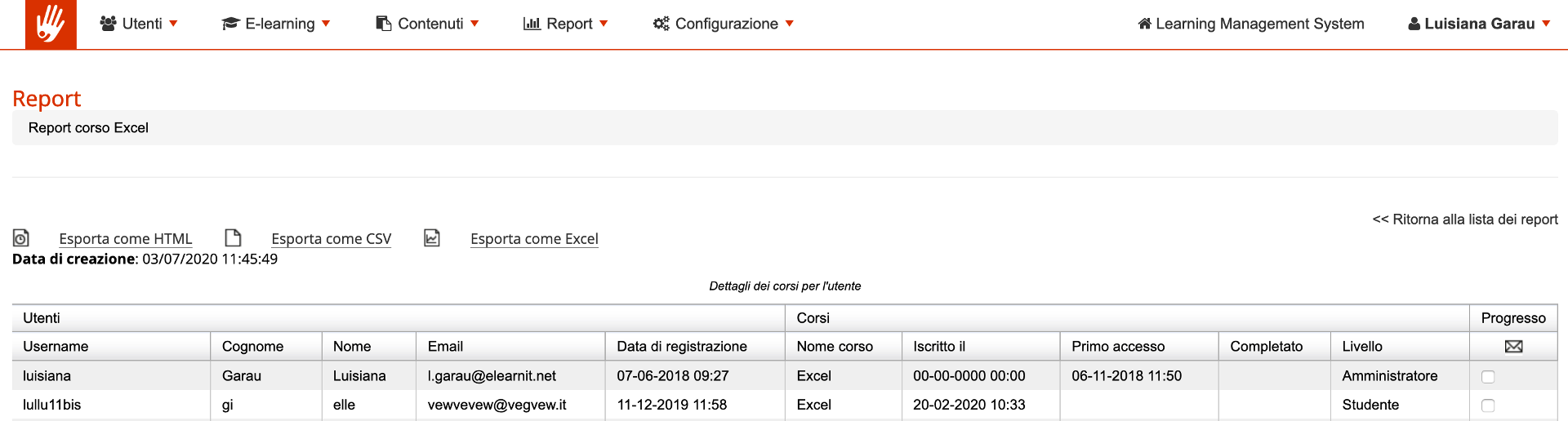Open the E-learning menu

coord(279,24)
